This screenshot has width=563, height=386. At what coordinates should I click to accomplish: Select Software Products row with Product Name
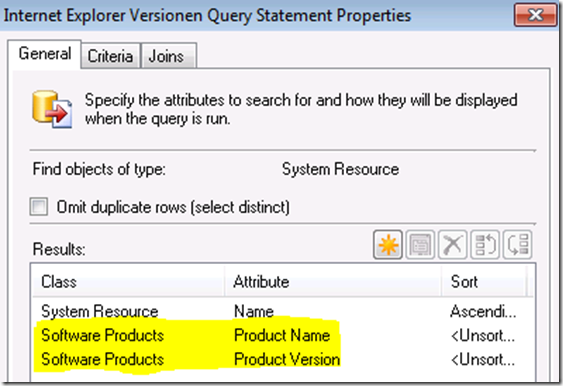coord(284,335)
